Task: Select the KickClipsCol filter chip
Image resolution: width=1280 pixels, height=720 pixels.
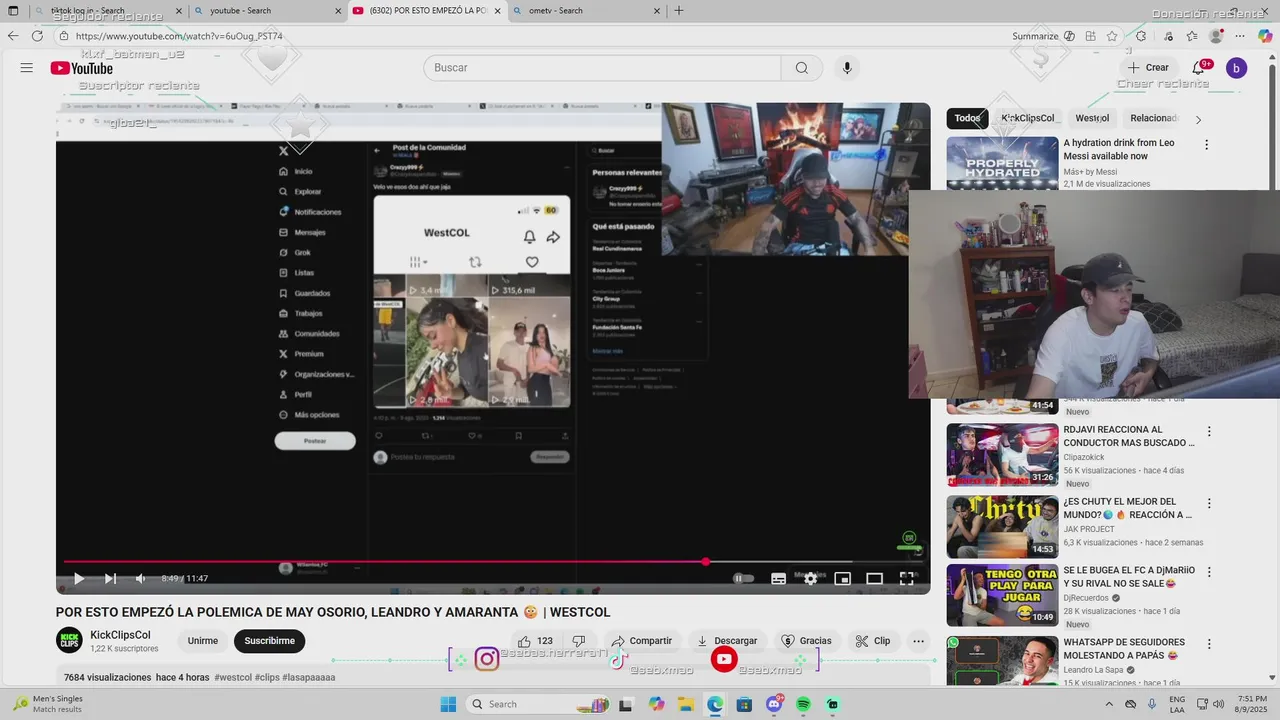Action: (1028, 118)
